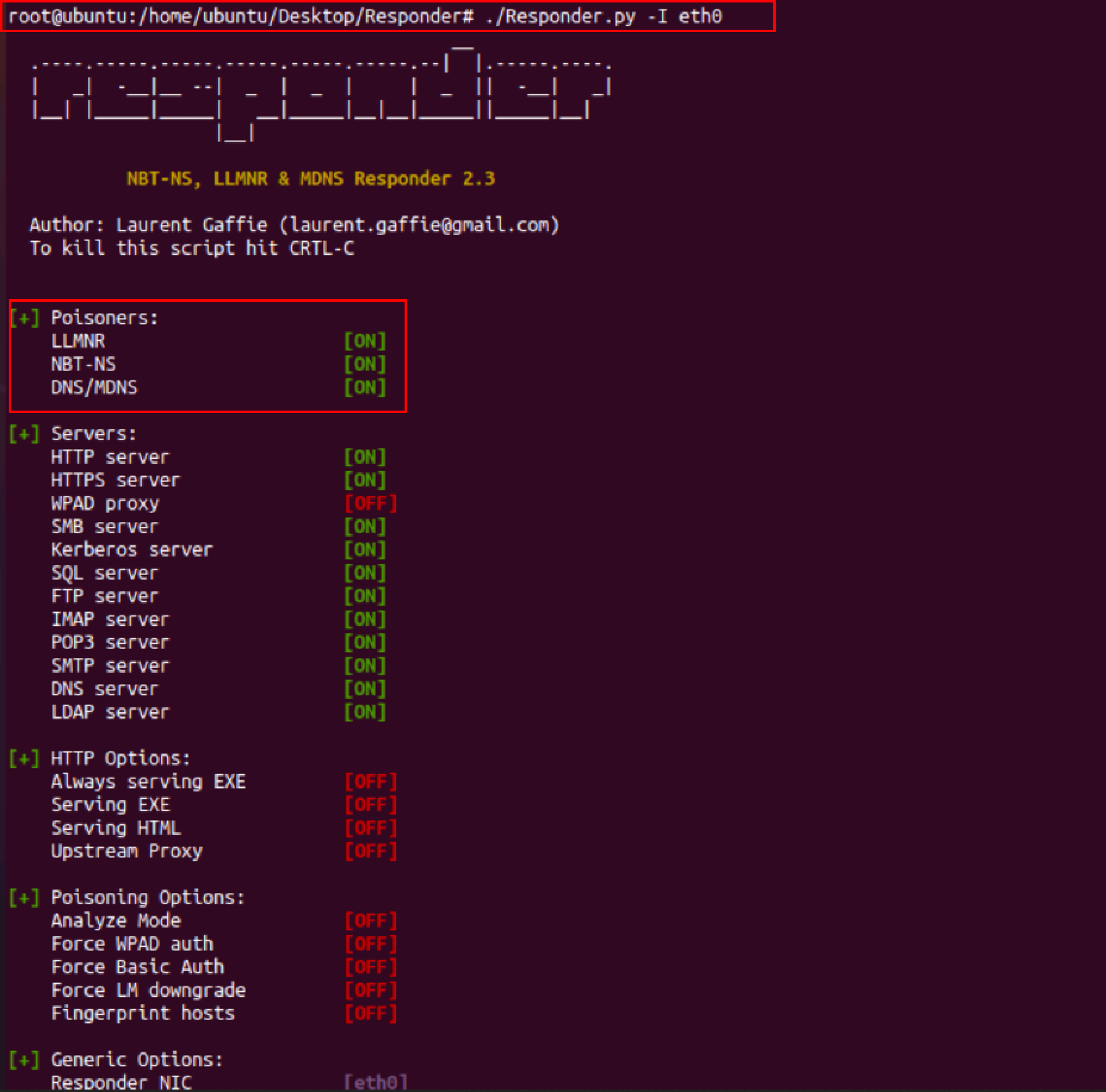Click the Kerberos server [ON] status
Viewport: 1106px width, 1092px height.
point(365,550)
